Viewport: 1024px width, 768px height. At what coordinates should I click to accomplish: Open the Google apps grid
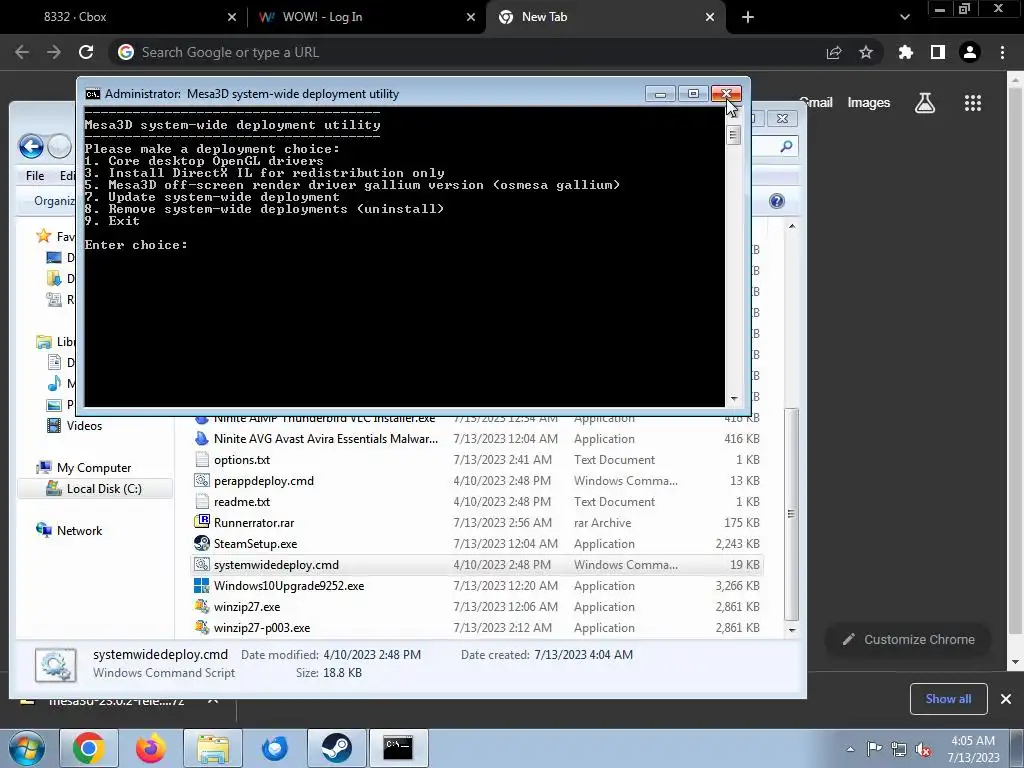point(973,103)
